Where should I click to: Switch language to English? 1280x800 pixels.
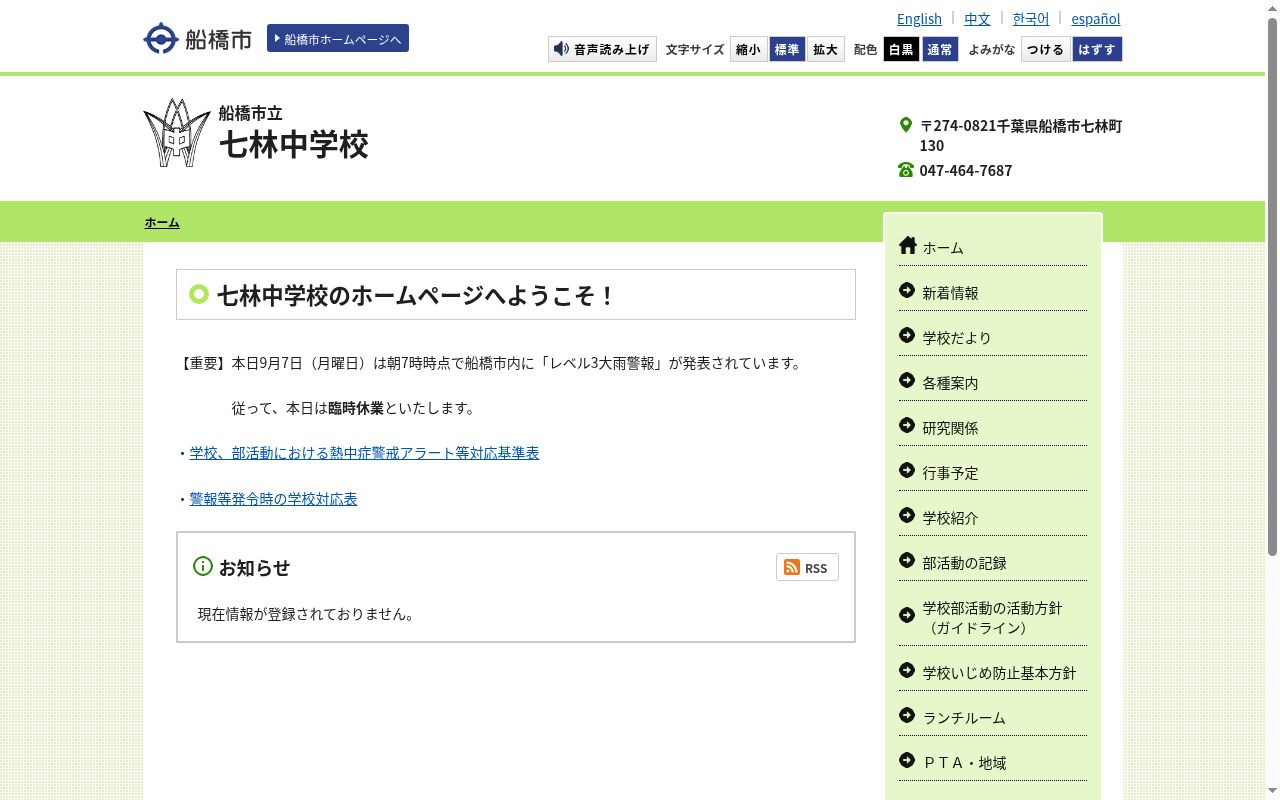pyautogui.click(x=919, y=18)
